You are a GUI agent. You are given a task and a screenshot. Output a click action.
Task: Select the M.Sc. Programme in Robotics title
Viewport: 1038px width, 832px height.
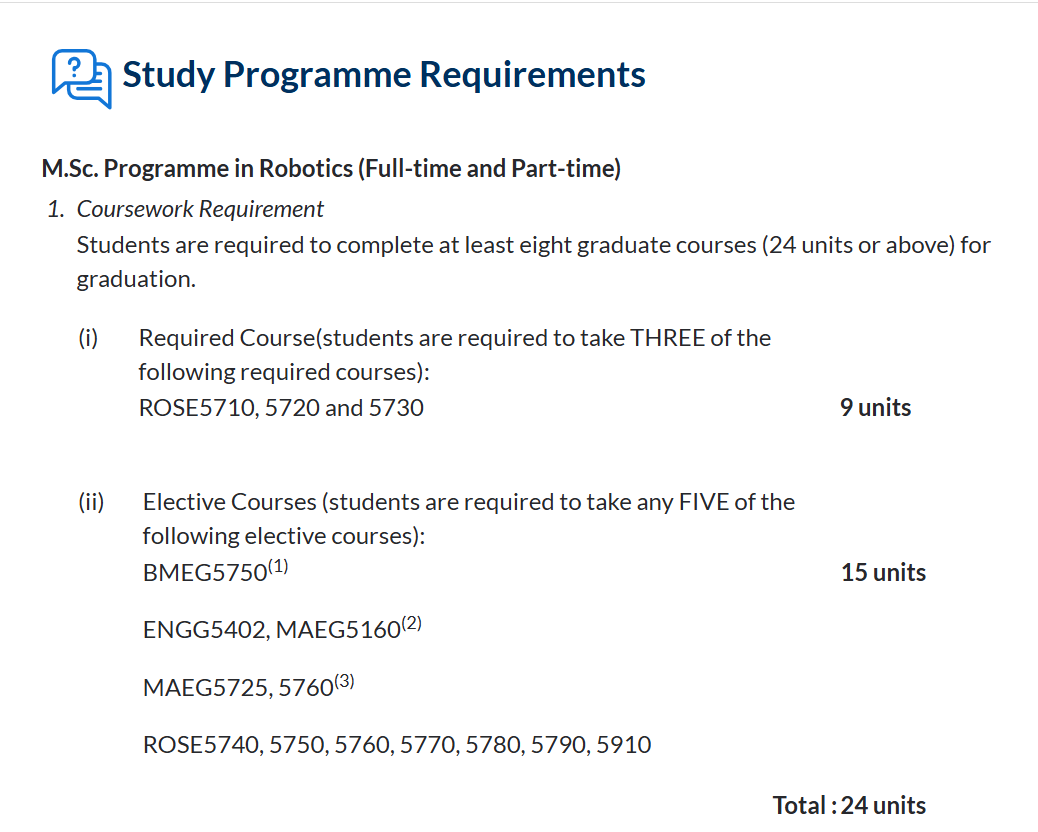(x=331, y=168)
